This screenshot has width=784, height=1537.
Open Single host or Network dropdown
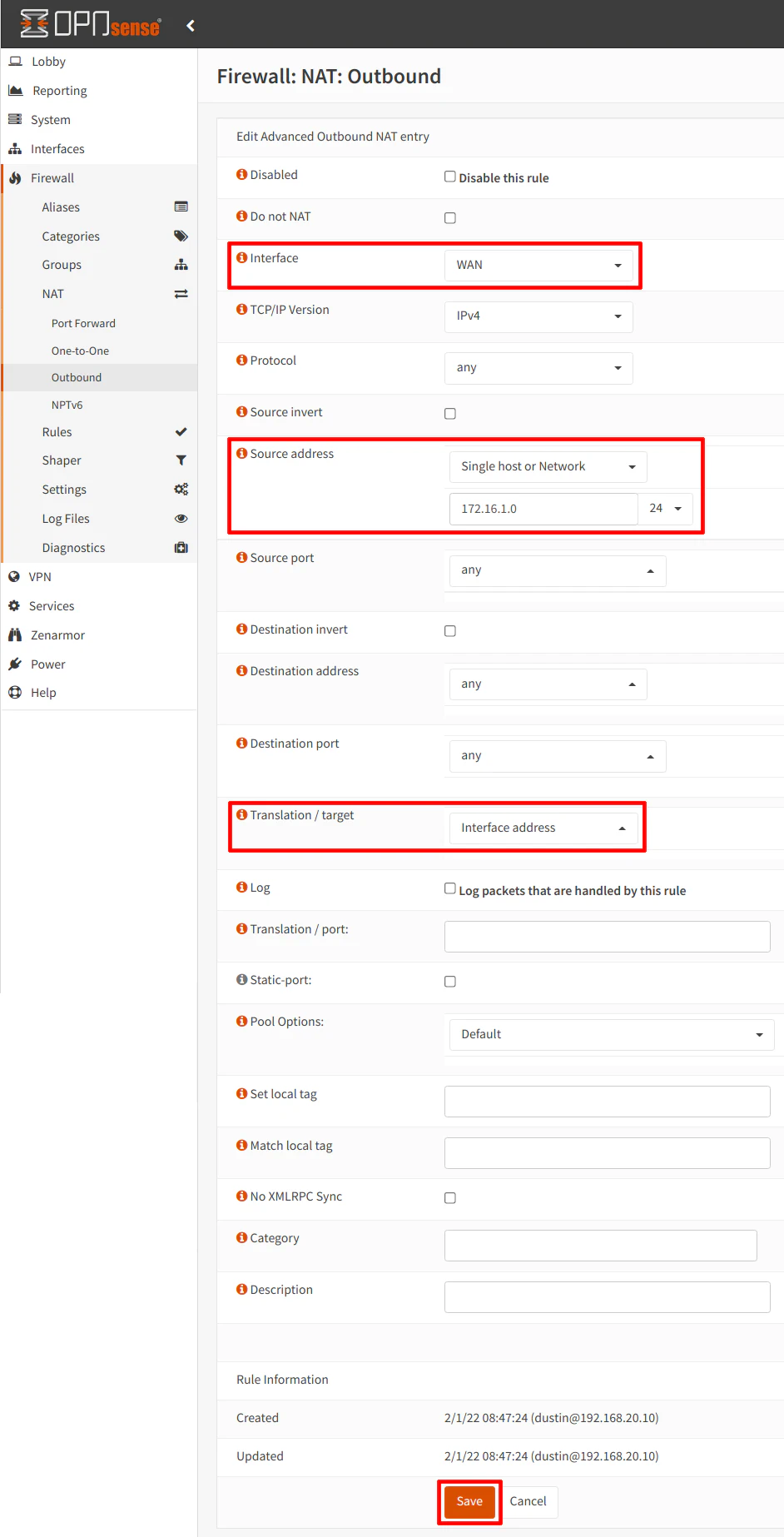pos(548,466)
